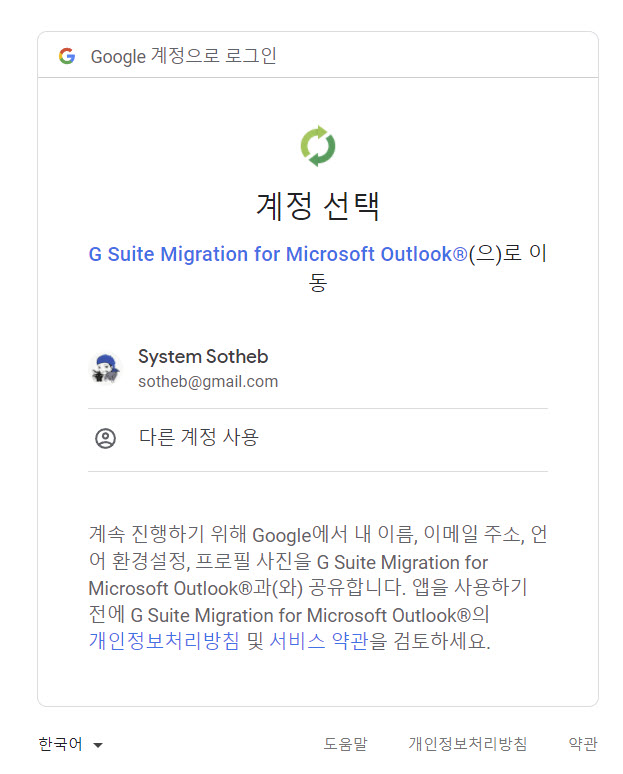This screenshot has height=774, width=623.
Task: Open the footer 개인정보처리방침 link
Action: 467,743
